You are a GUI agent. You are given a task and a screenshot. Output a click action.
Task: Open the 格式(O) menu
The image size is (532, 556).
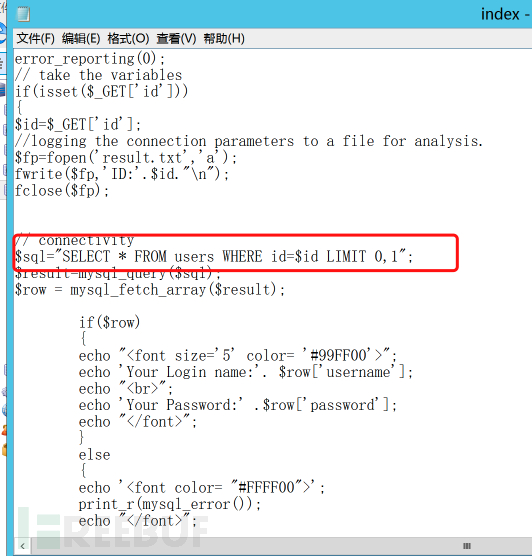pos(128,38)
